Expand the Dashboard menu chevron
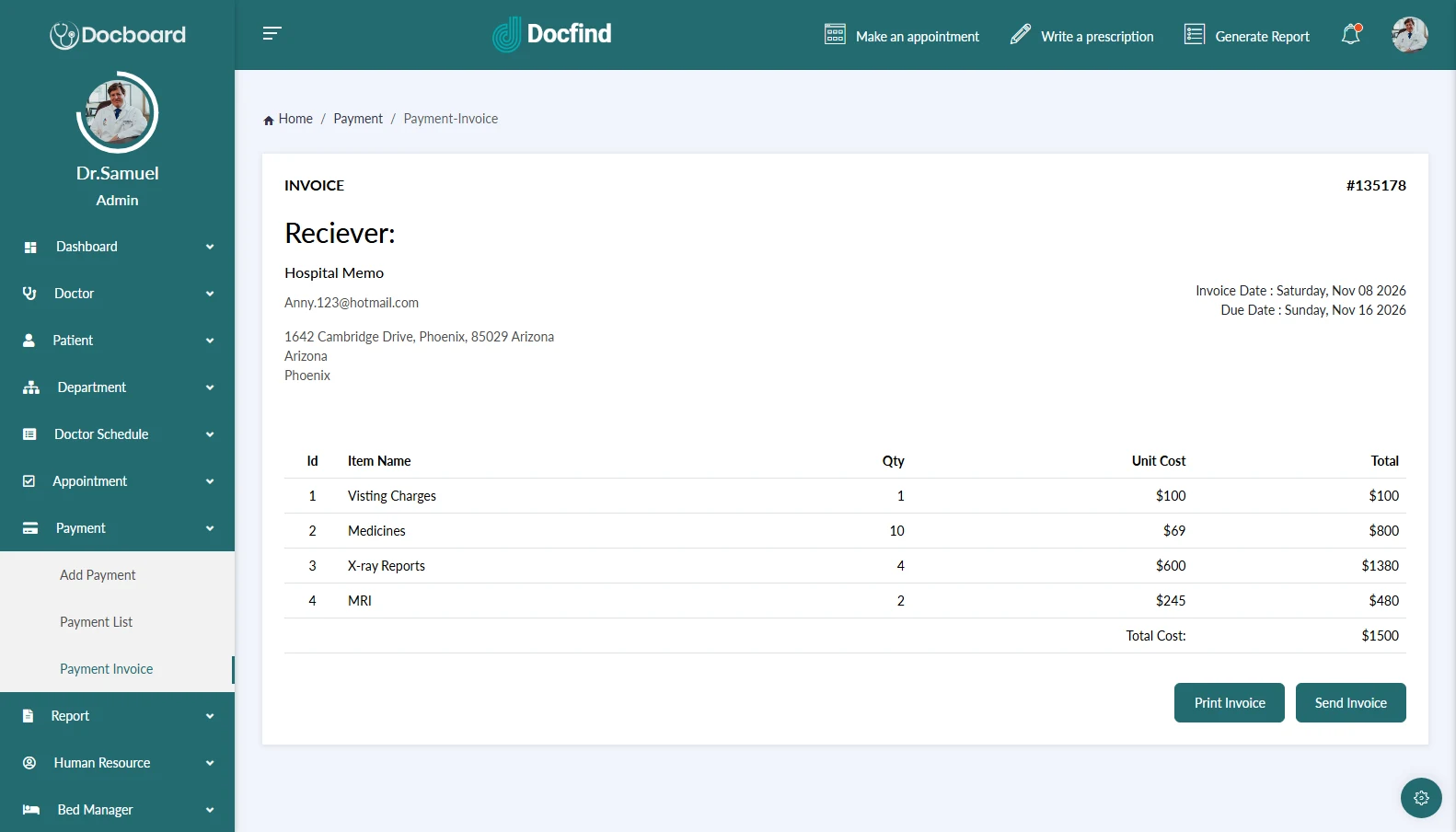 (210, 247)
